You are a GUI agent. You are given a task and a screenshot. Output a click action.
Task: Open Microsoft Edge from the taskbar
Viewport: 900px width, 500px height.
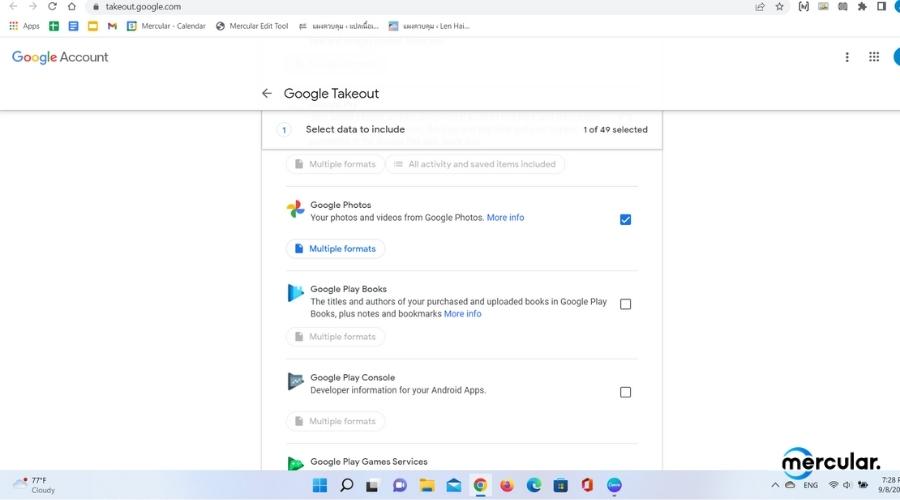click(x=534, y=486)
